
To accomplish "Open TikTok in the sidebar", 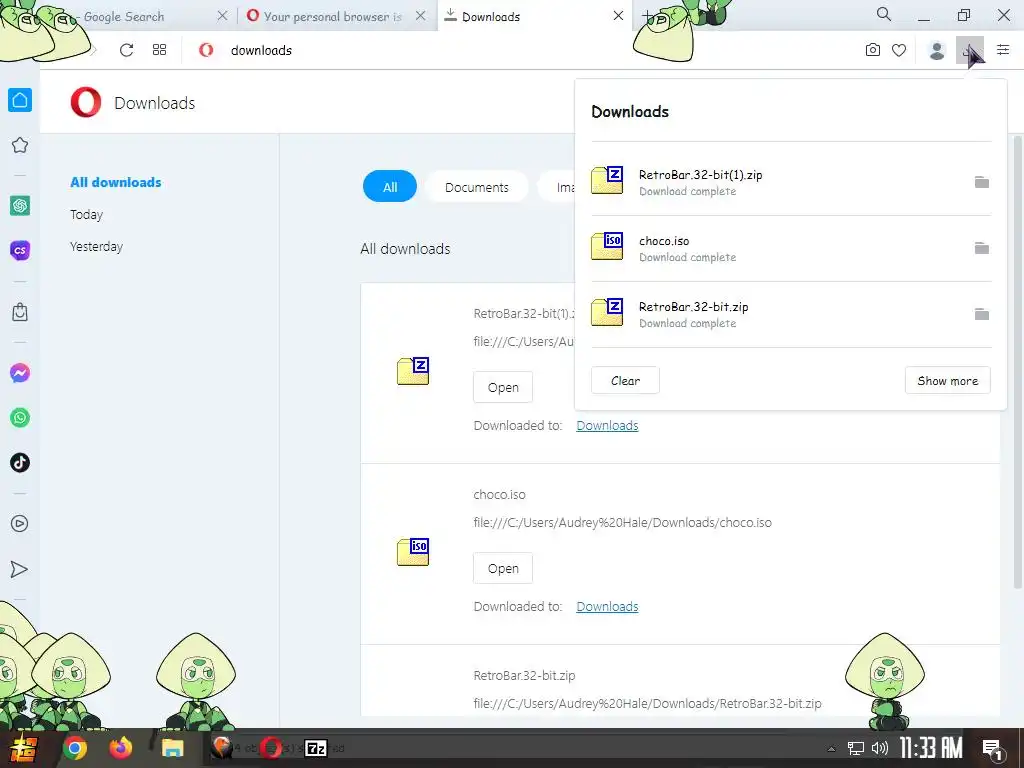I will tap(20, 462).
